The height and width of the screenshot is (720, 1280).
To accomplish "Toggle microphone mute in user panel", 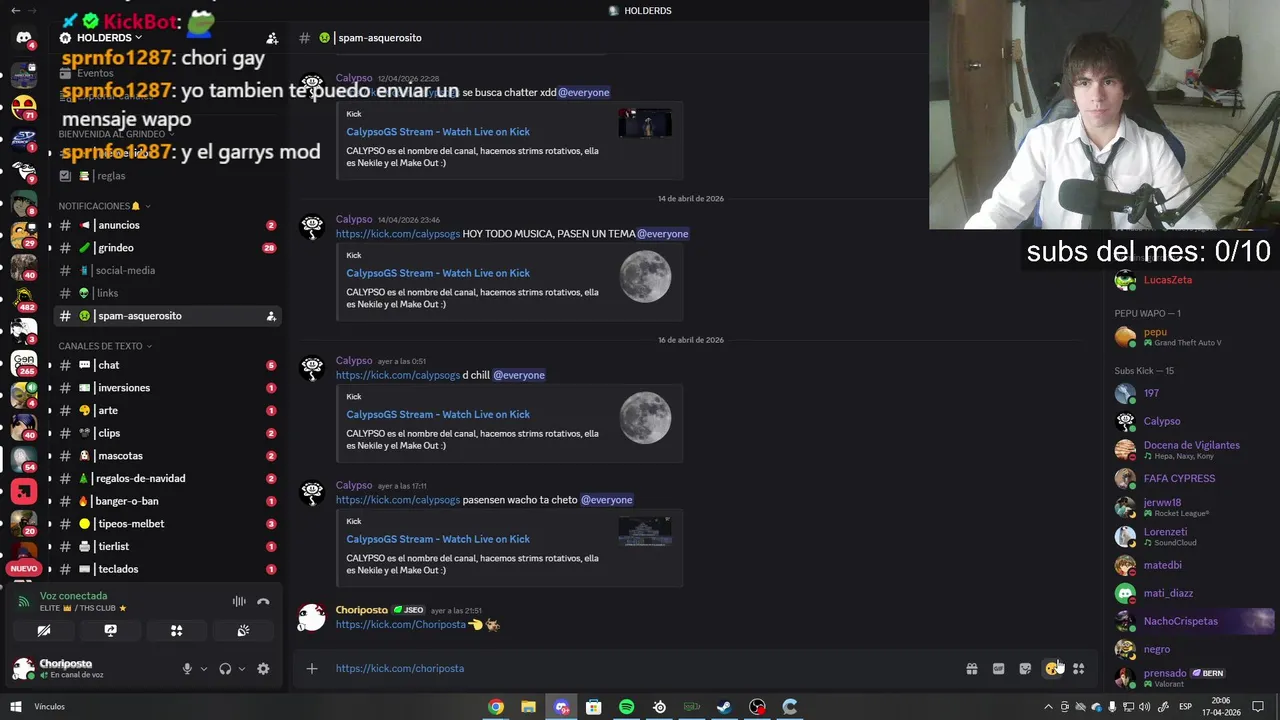I will (187, 669).
